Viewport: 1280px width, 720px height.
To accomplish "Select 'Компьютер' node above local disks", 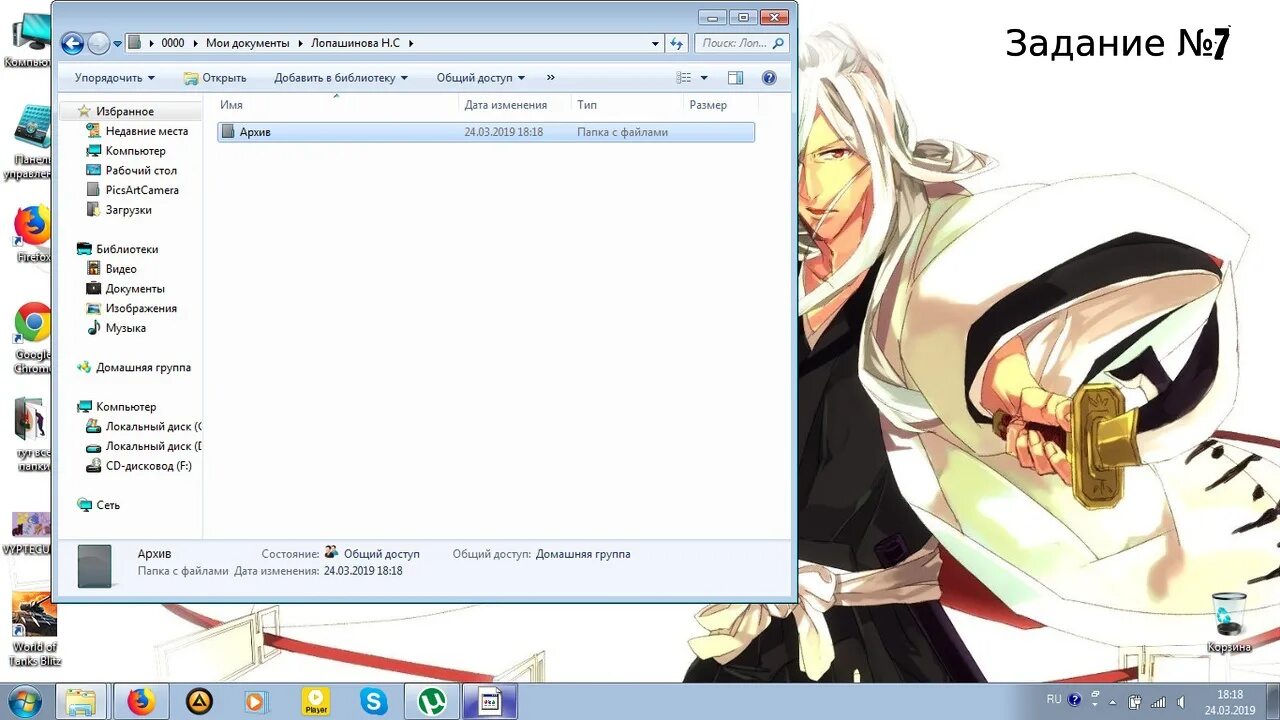I will (x=126, y=407).
